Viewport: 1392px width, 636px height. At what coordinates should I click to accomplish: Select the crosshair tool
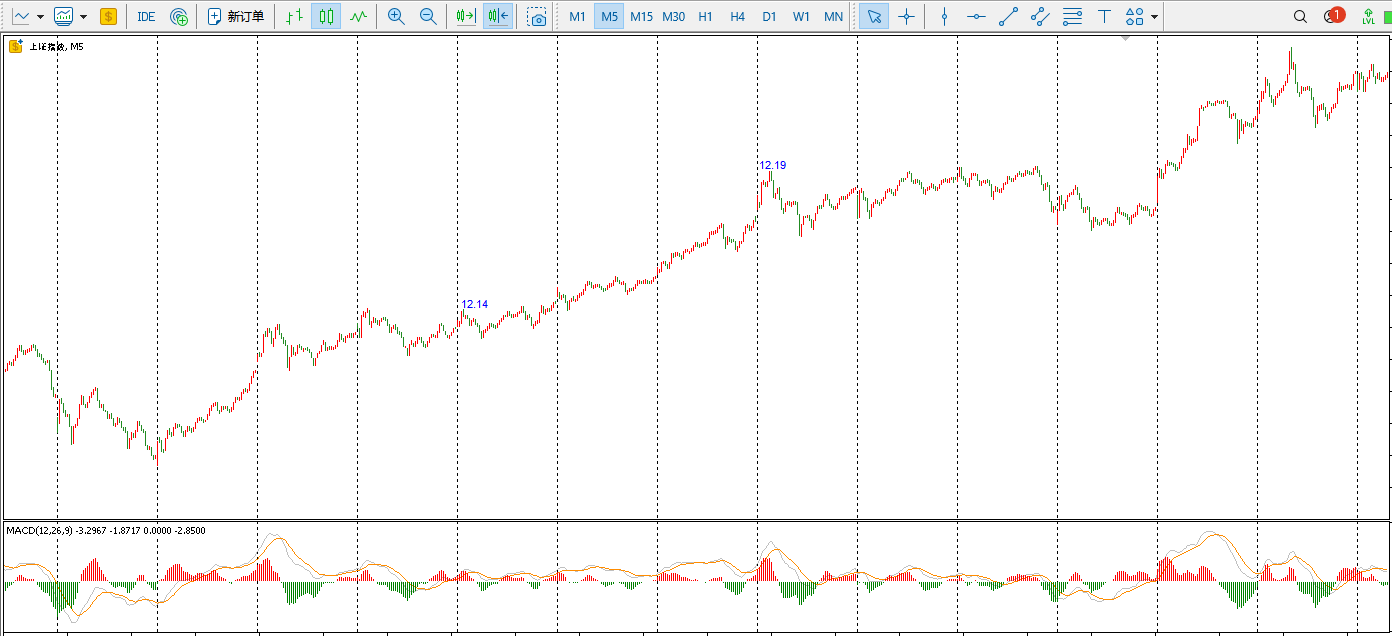click(906, 16)
